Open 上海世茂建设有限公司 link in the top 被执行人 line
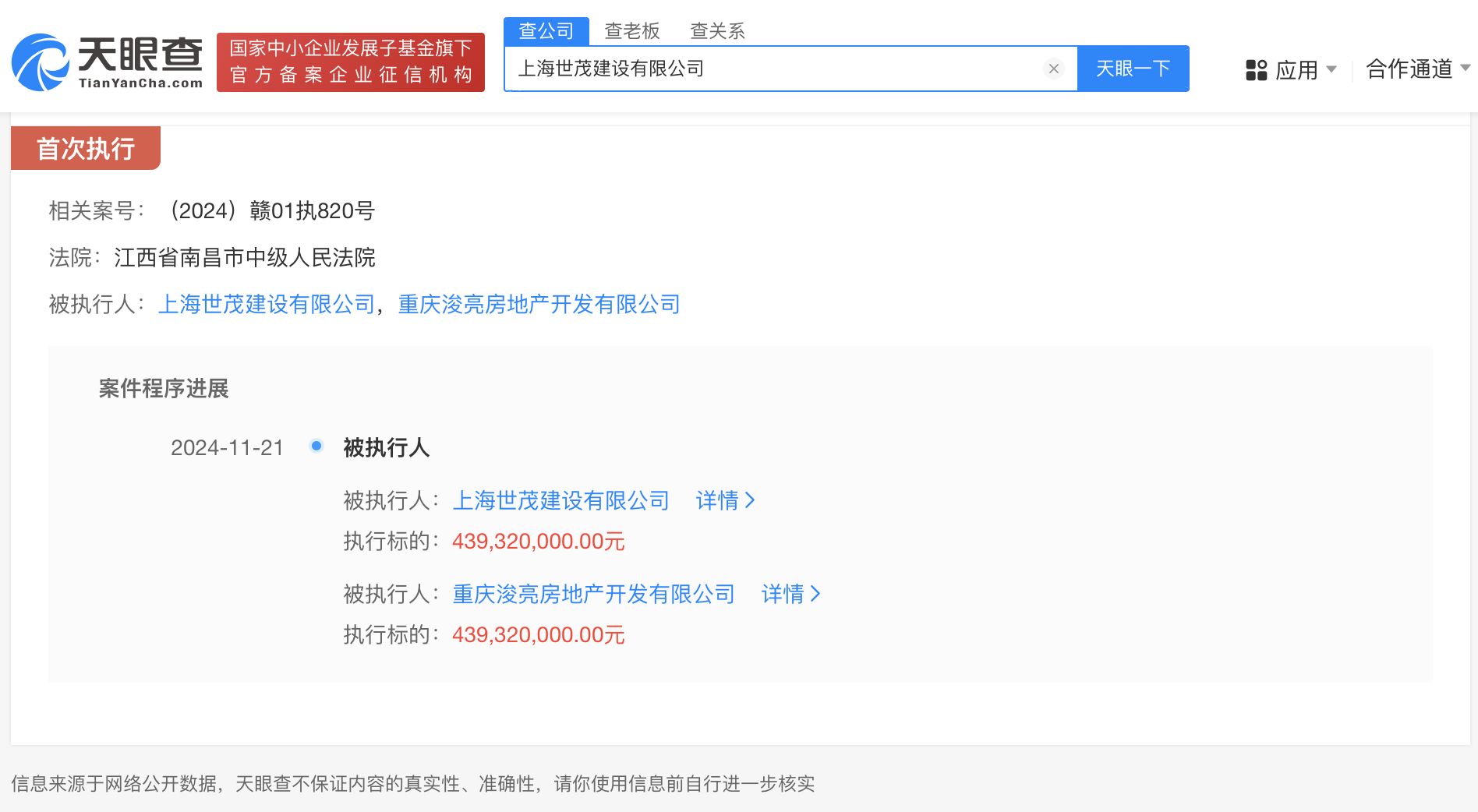The width and height of the screenshot is (1478, 812). coord(267,304)
